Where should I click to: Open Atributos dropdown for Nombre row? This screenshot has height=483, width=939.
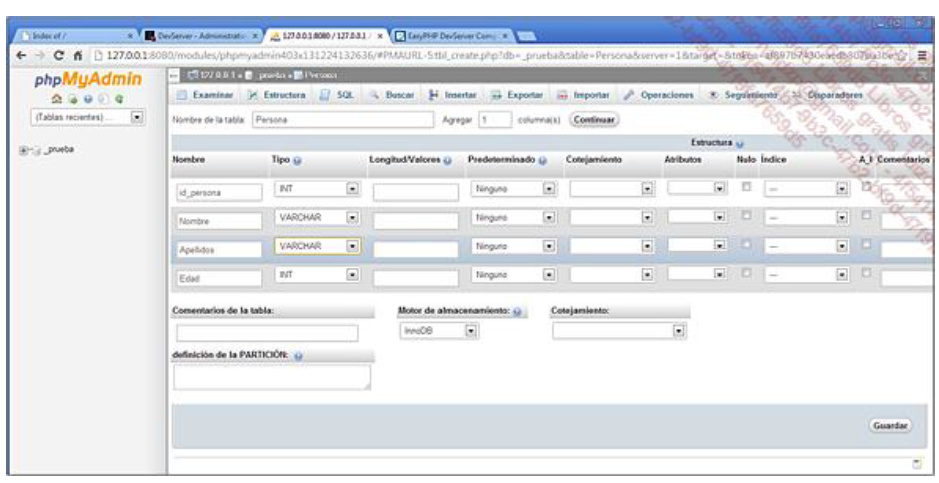point(697,217)
